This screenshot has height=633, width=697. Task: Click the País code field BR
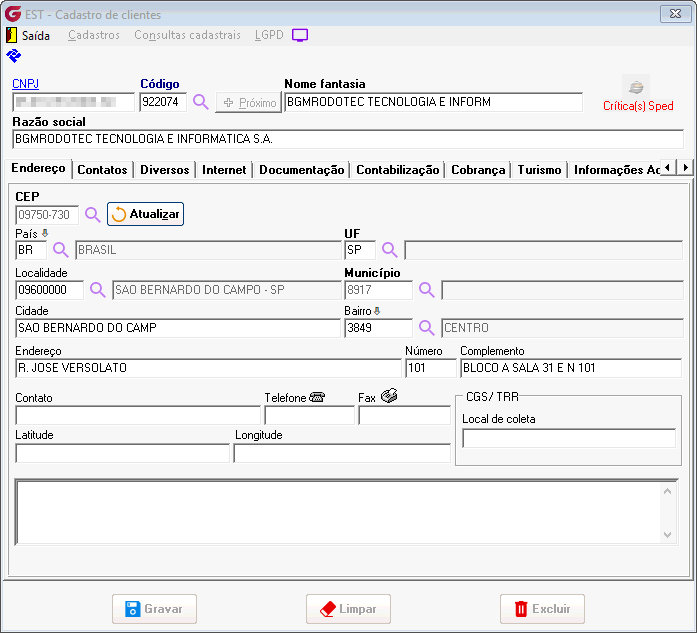point(31,250)
